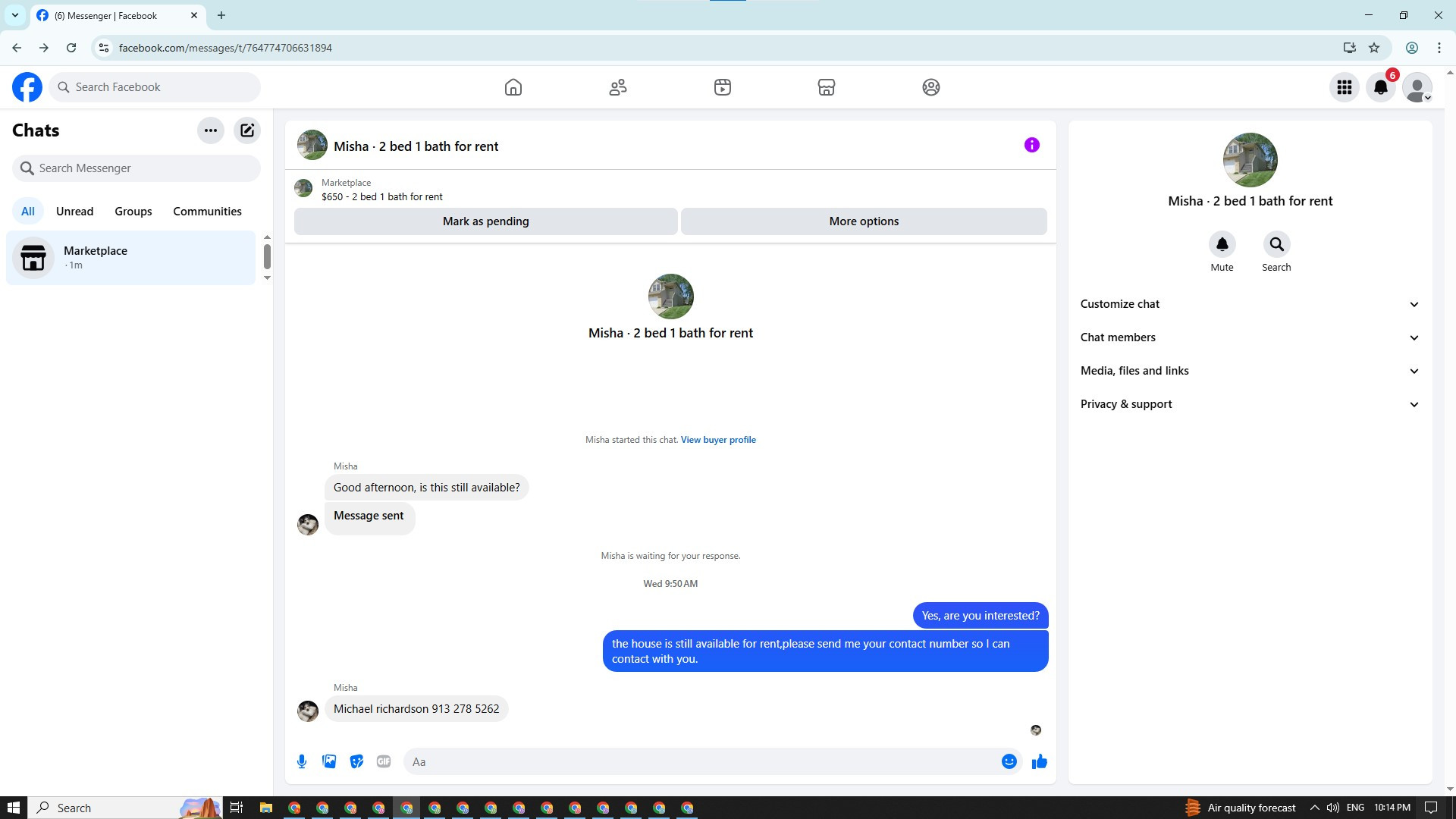Screen dimensions: 1456x819
Task: Toggle the purple conversation information button
Action: point(1031,145)
